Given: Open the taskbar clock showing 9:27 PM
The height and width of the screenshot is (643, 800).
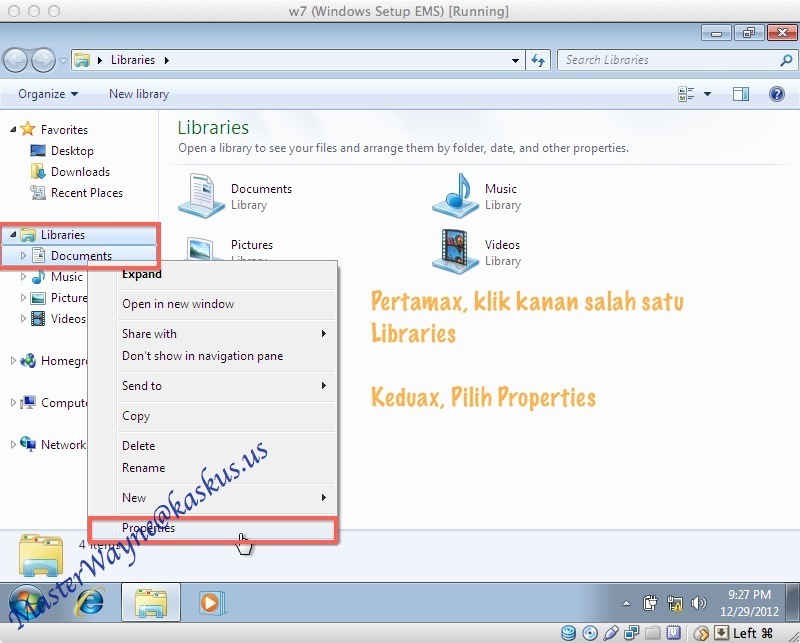Looking at the screenshot, I should pyautogui.click(x=749, y=603).
